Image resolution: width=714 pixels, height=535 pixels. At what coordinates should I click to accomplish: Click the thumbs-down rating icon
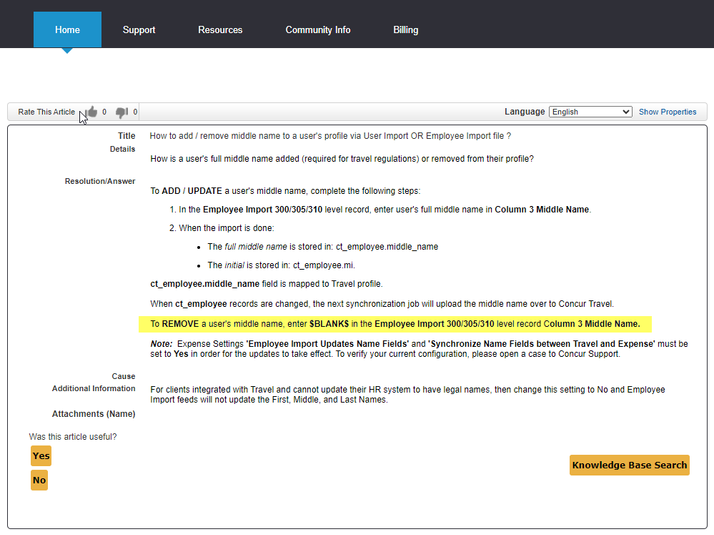(x=122, y=112)
